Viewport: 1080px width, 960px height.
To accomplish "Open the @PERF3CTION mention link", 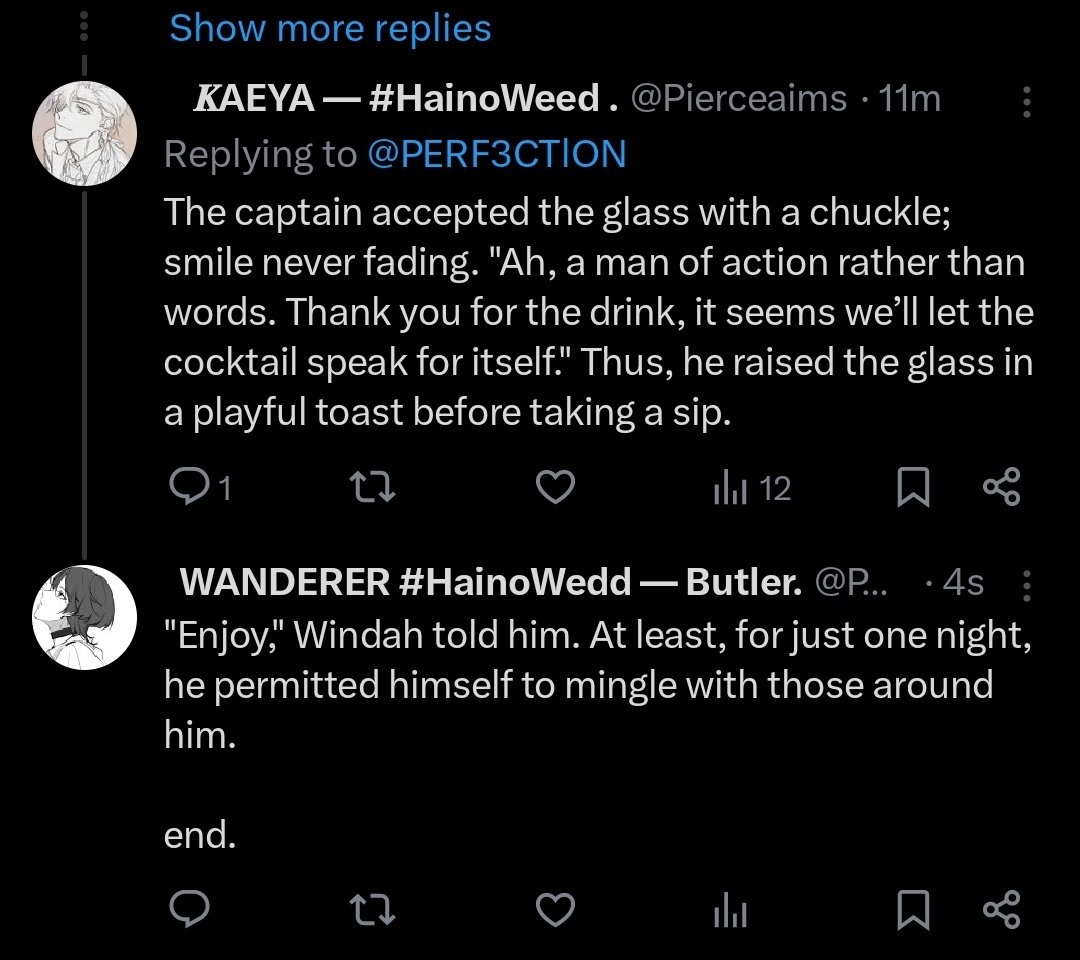I will [x=497, y=154].
